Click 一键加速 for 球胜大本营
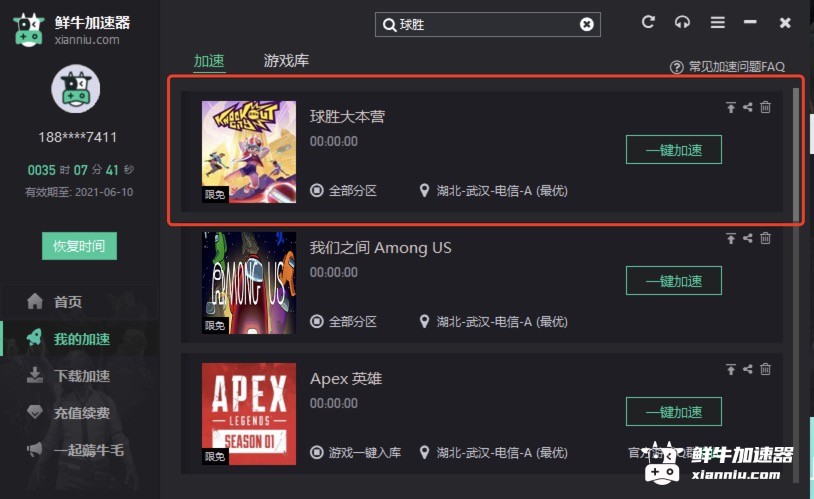Viewport: 814px width, 499px height. tap(674, 150)
